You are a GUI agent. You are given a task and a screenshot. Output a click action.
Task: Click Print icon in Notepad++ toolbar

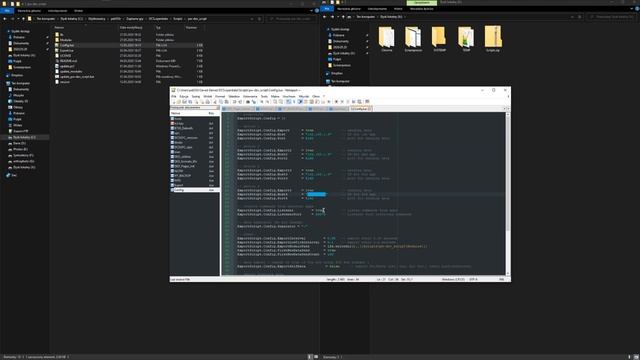(x=208, y=102)
